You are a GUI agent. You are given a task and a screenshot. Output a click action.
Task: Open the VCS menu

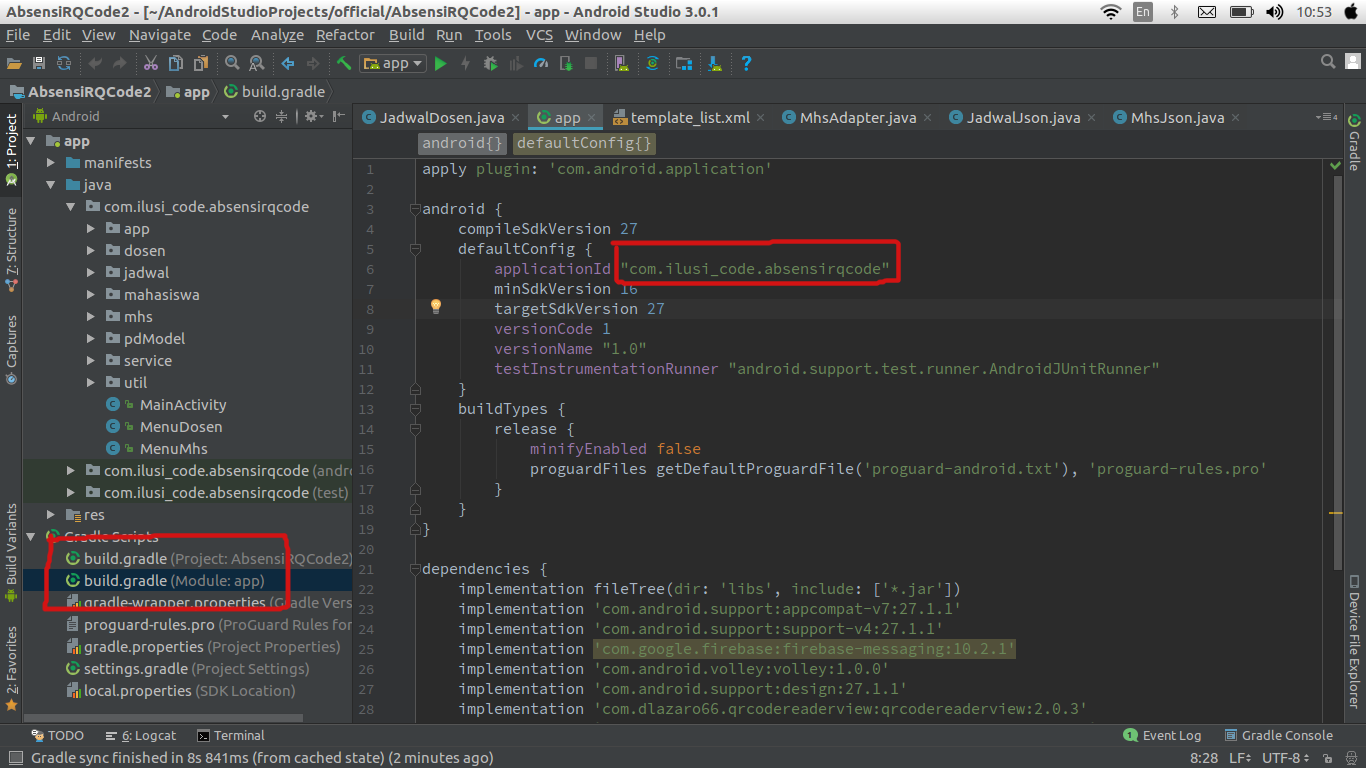(x=539, y=34)
